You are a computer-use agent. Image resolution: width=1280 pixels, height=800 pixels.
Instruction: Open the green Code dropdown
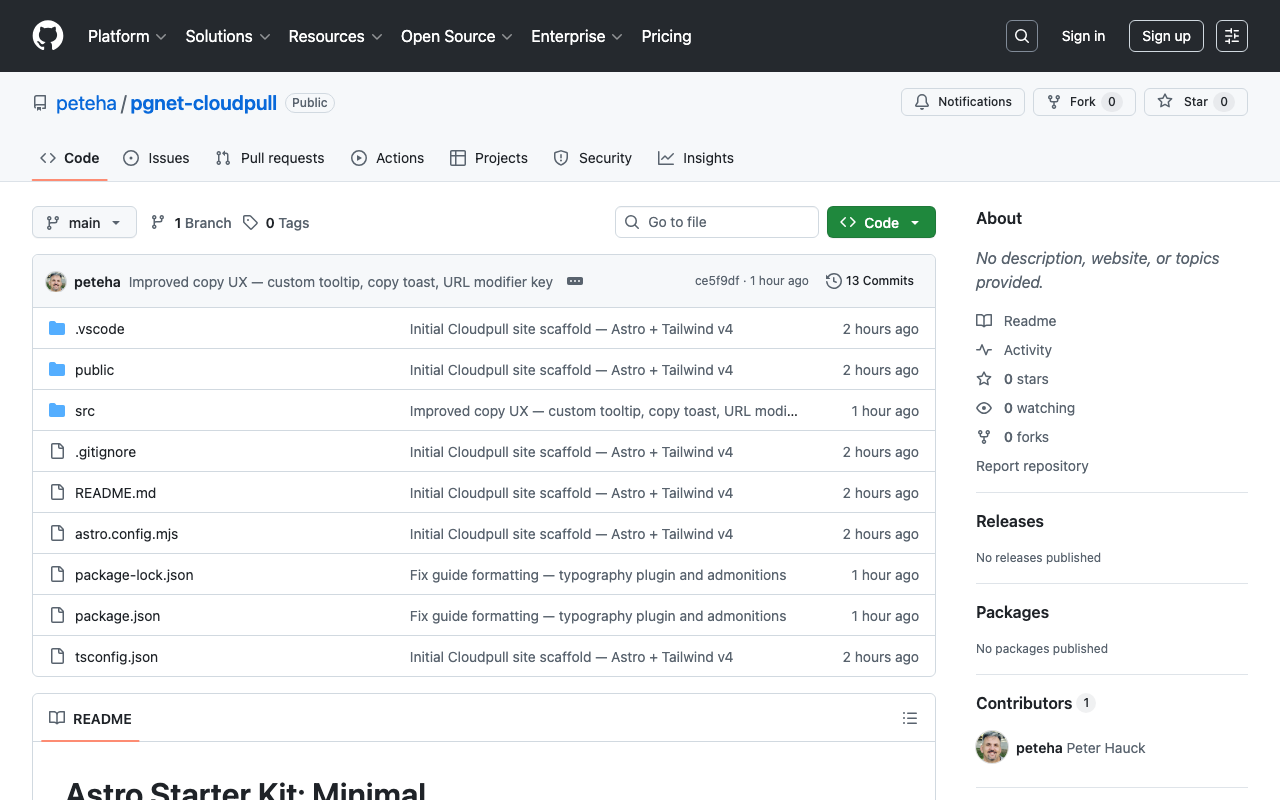881,222
